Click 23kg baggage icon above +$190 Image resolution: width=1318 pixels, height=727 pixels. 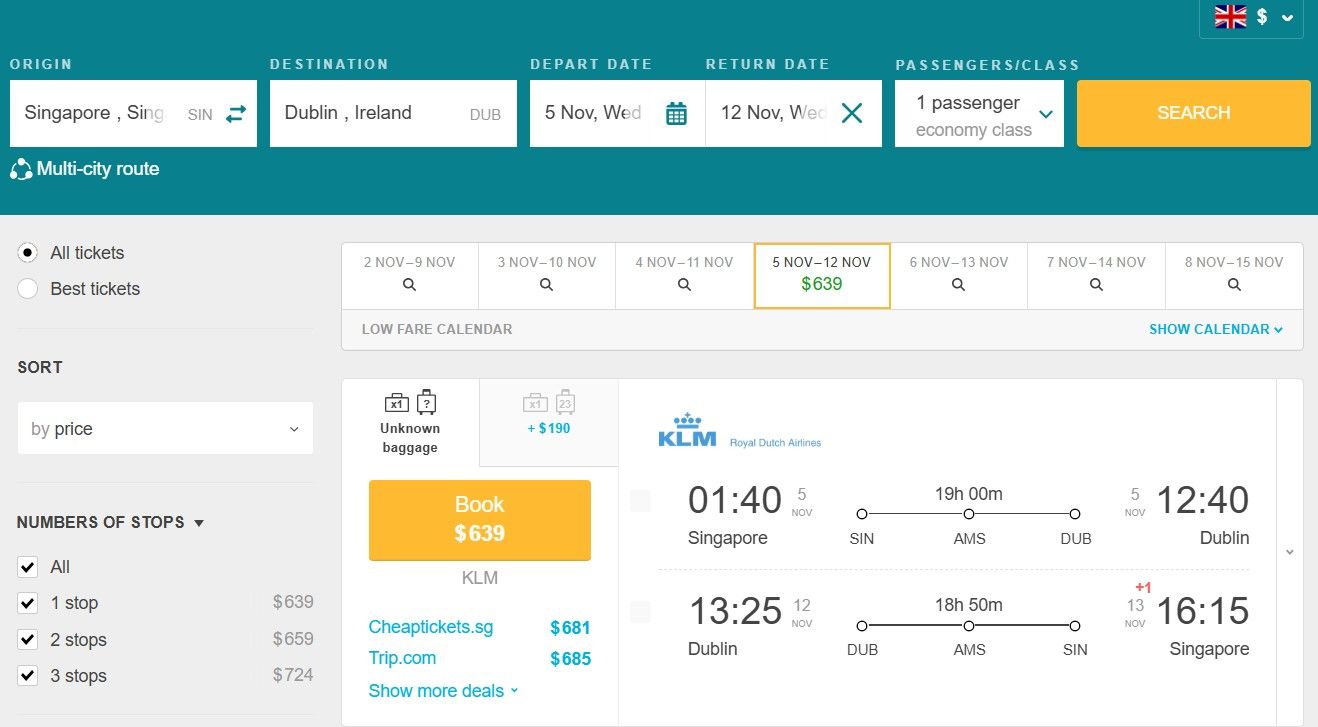click(565, 402)
